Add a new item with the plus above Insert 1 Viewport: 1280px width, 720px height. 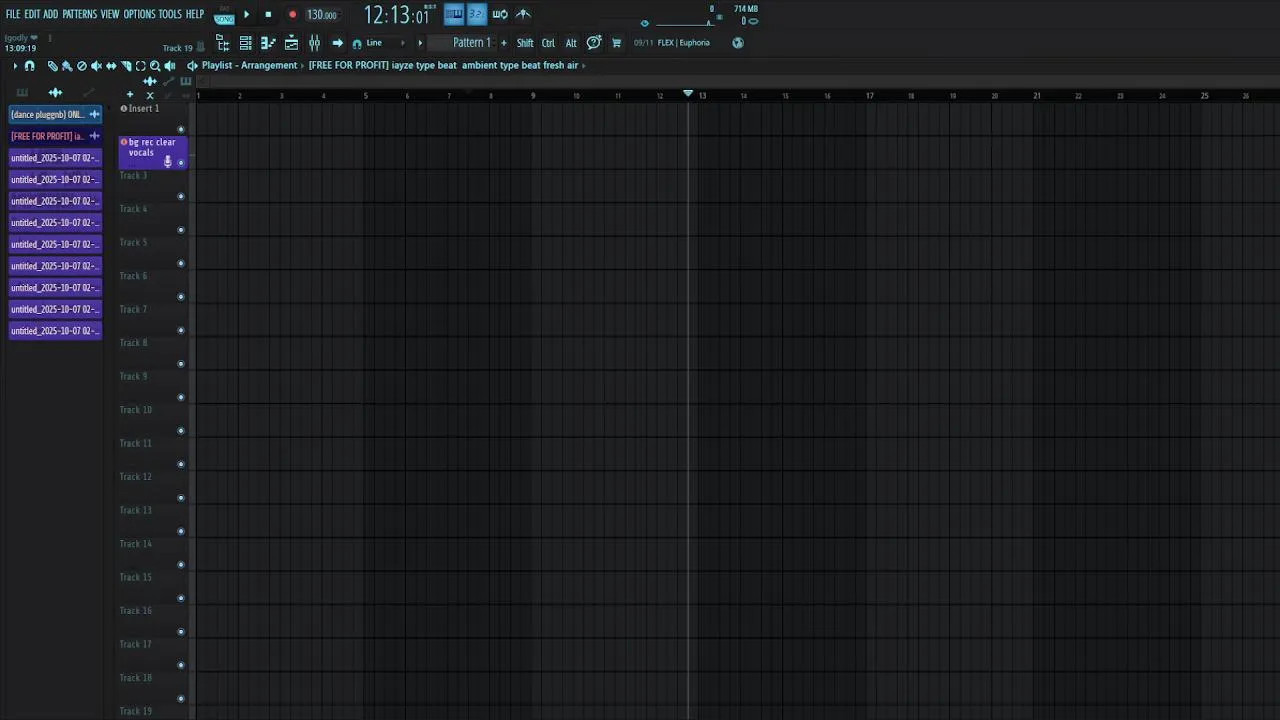pyautogui.click(x=130, y=95)
